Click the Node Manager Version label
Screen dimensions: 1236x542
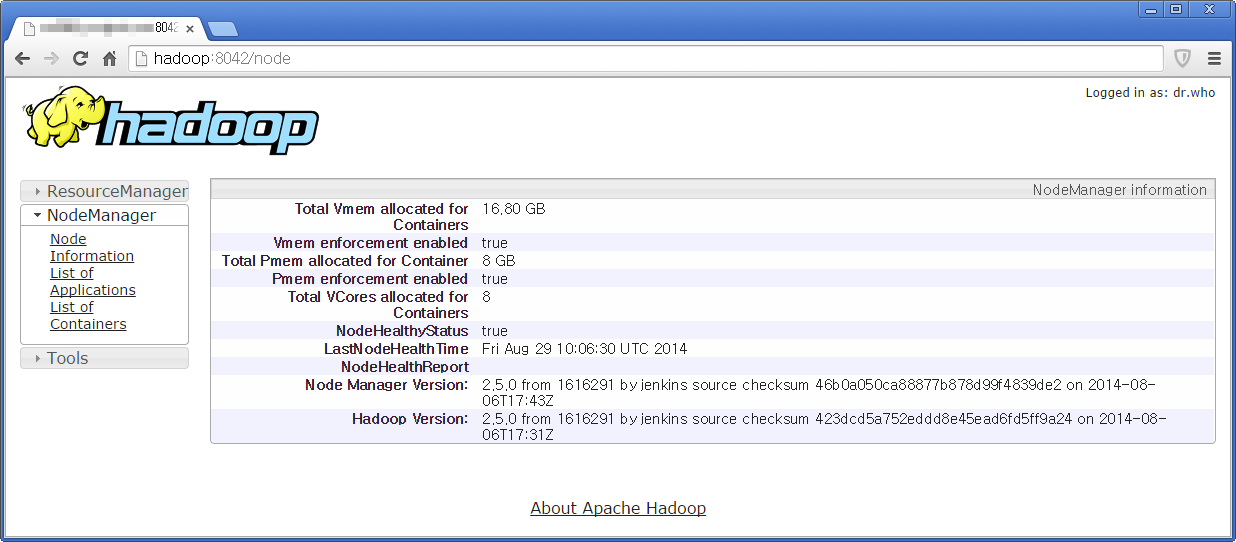(x=386, y=385)
